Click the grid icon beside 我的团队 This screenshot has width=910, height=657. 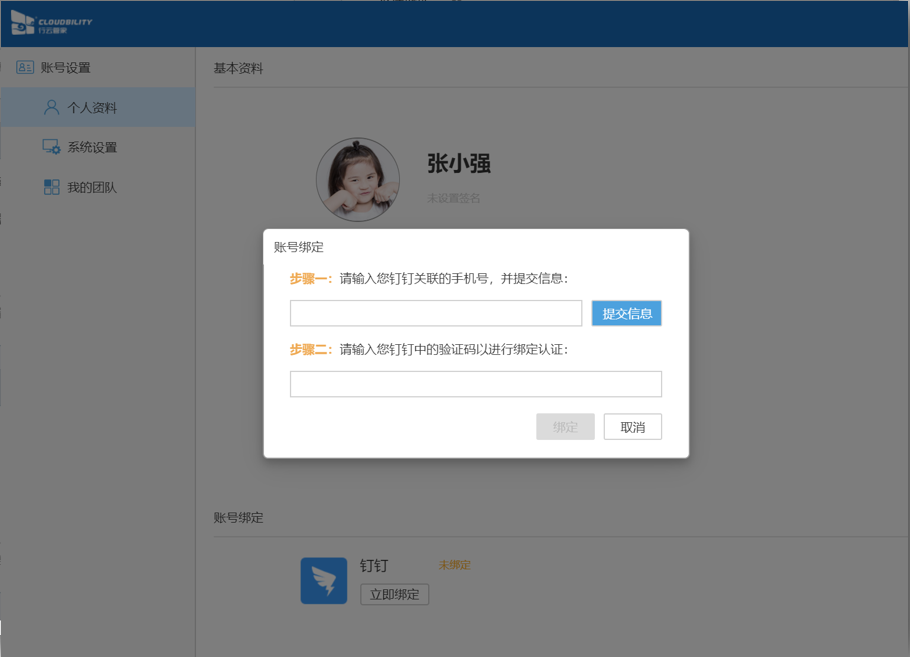[x=51, y=187]
